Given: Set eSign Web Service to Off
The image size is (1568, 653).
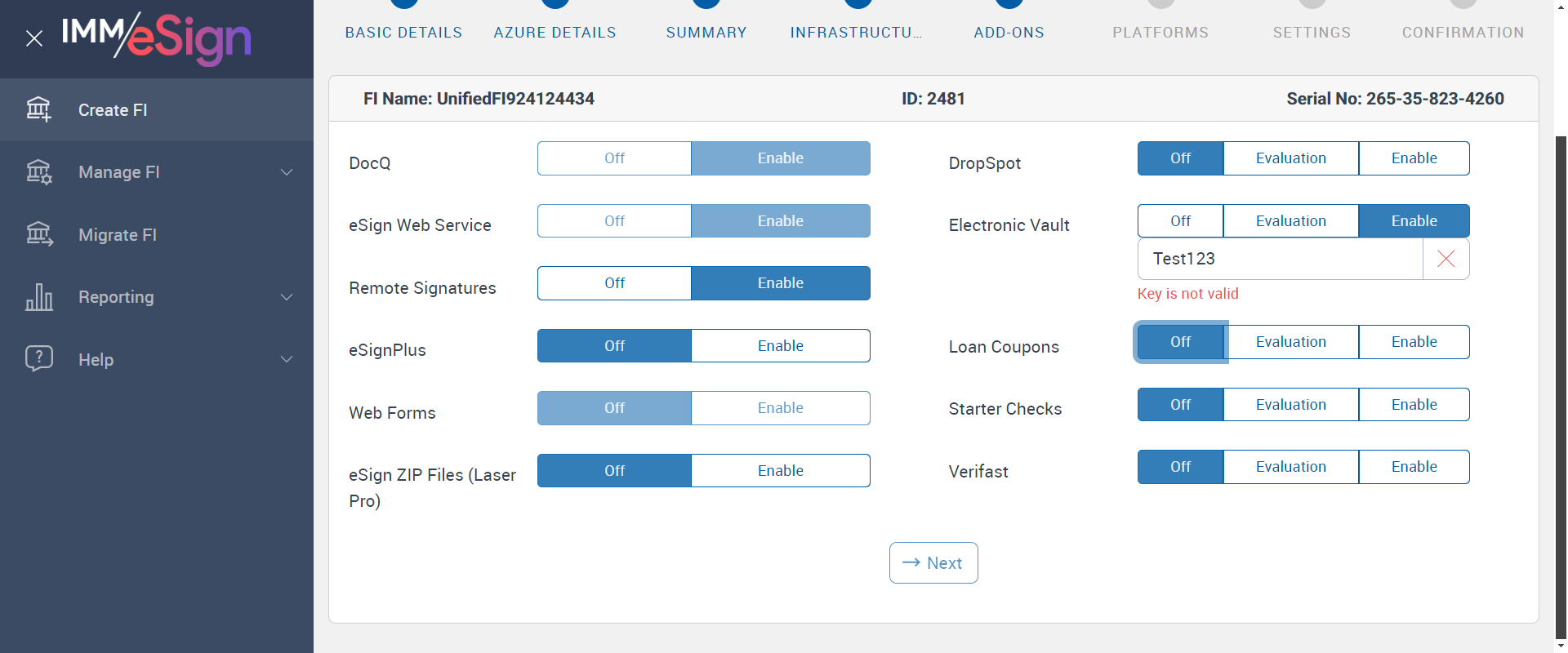Looking at the screenshot, I should click(x=614, y=221).
